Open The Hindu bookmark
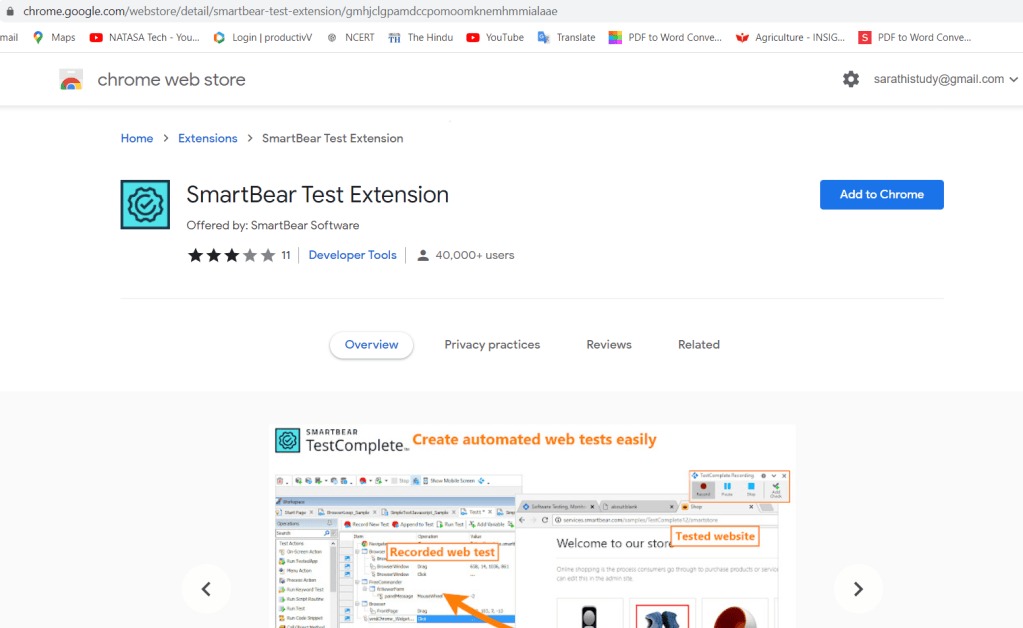The height and width of the screenshot is (628, 1023). pos(420,37)
